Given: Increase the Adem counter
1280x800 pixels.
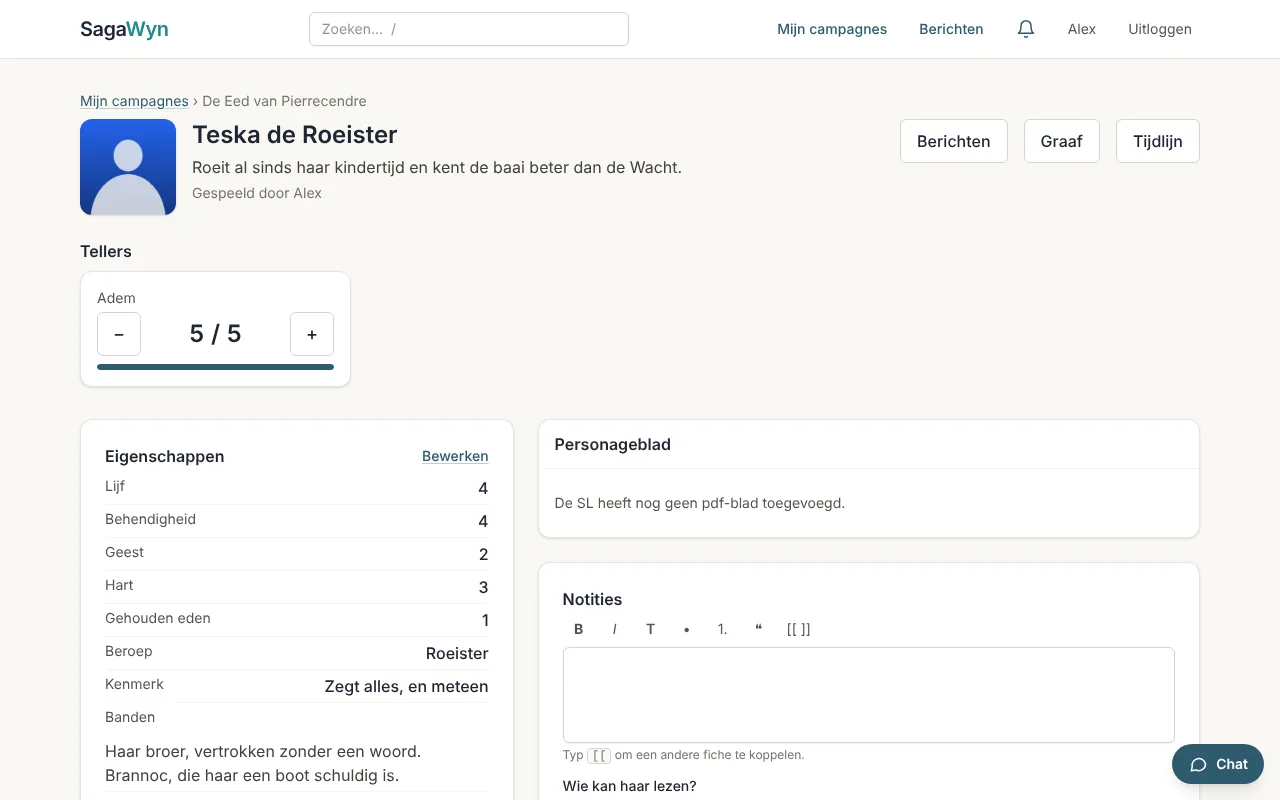Looking at the screenshot, I should [x=312, y=334].
